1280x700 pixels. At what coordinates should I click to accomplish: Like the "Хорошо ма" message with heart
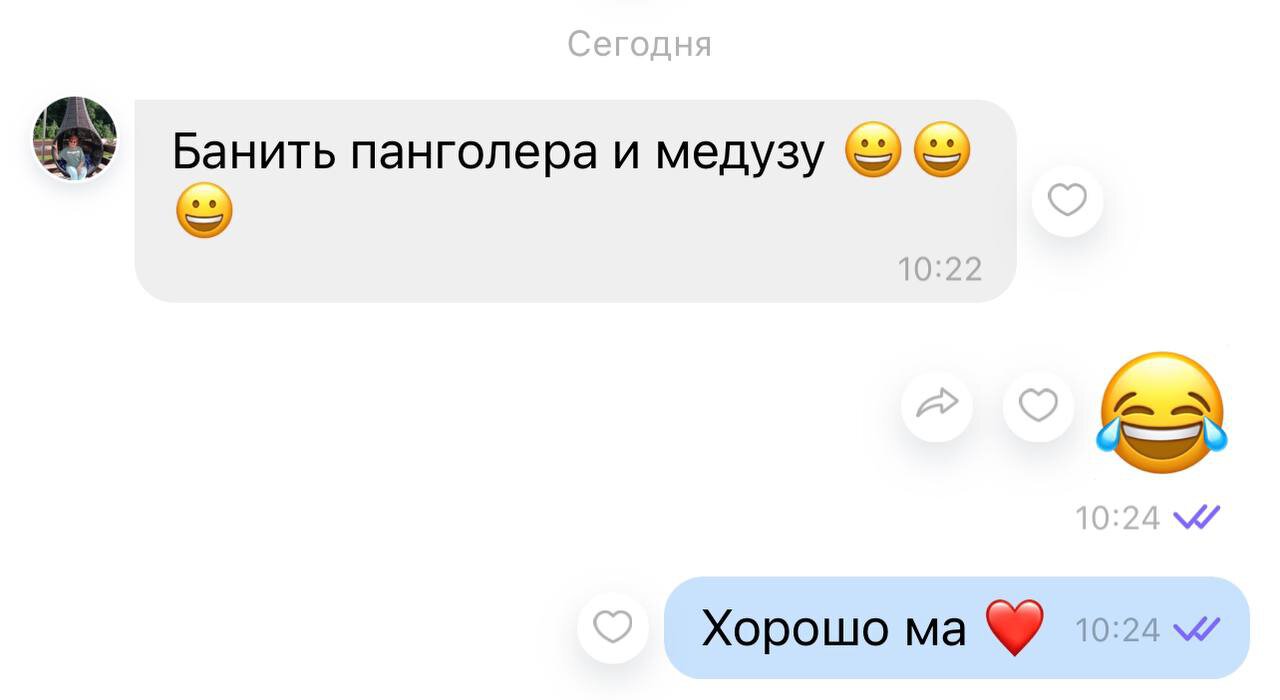coord(613,627)
